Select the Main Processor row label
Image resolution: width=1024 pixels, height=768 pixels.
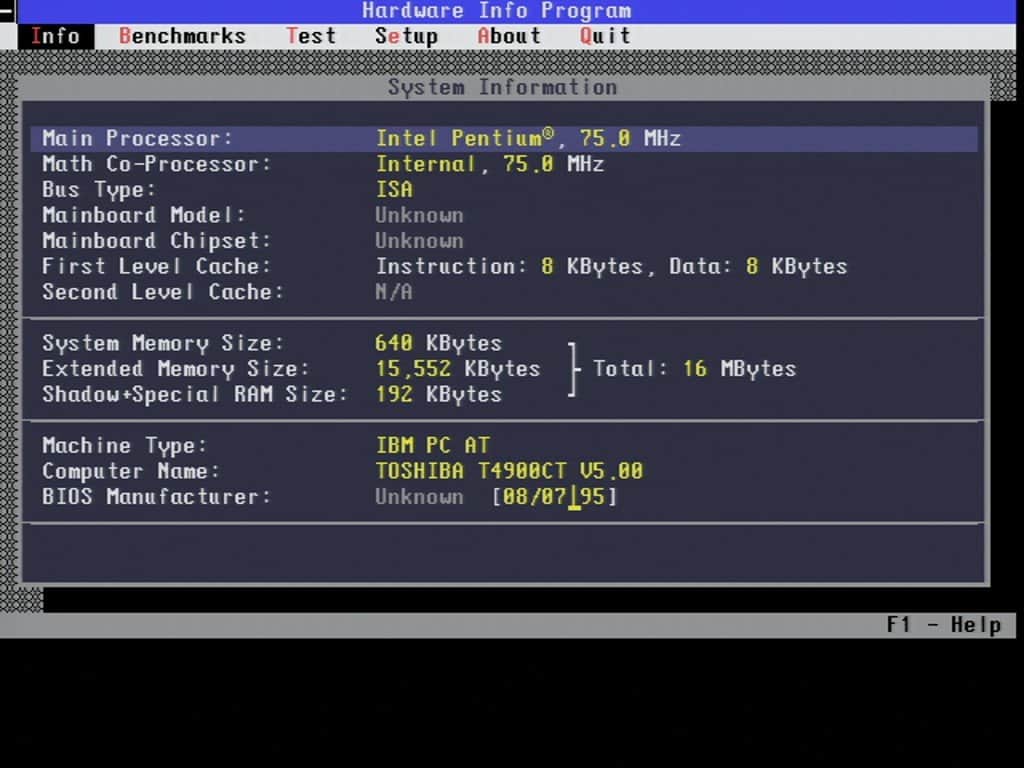click(137, 138)
